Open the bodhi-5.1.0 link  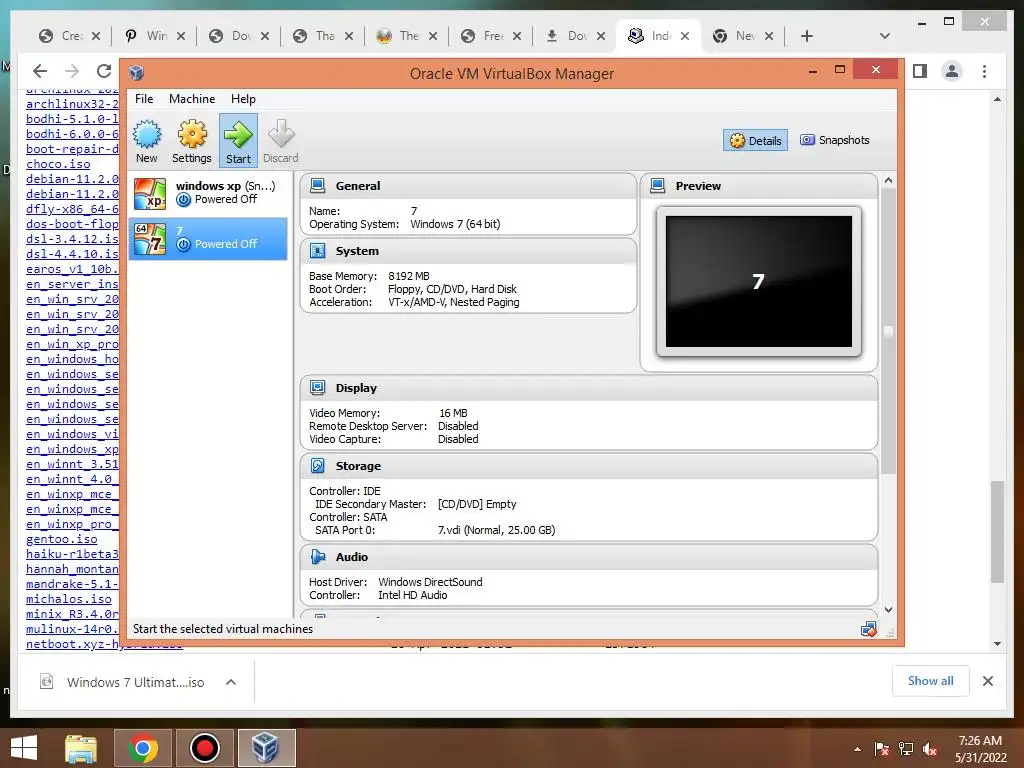[72, 119]
